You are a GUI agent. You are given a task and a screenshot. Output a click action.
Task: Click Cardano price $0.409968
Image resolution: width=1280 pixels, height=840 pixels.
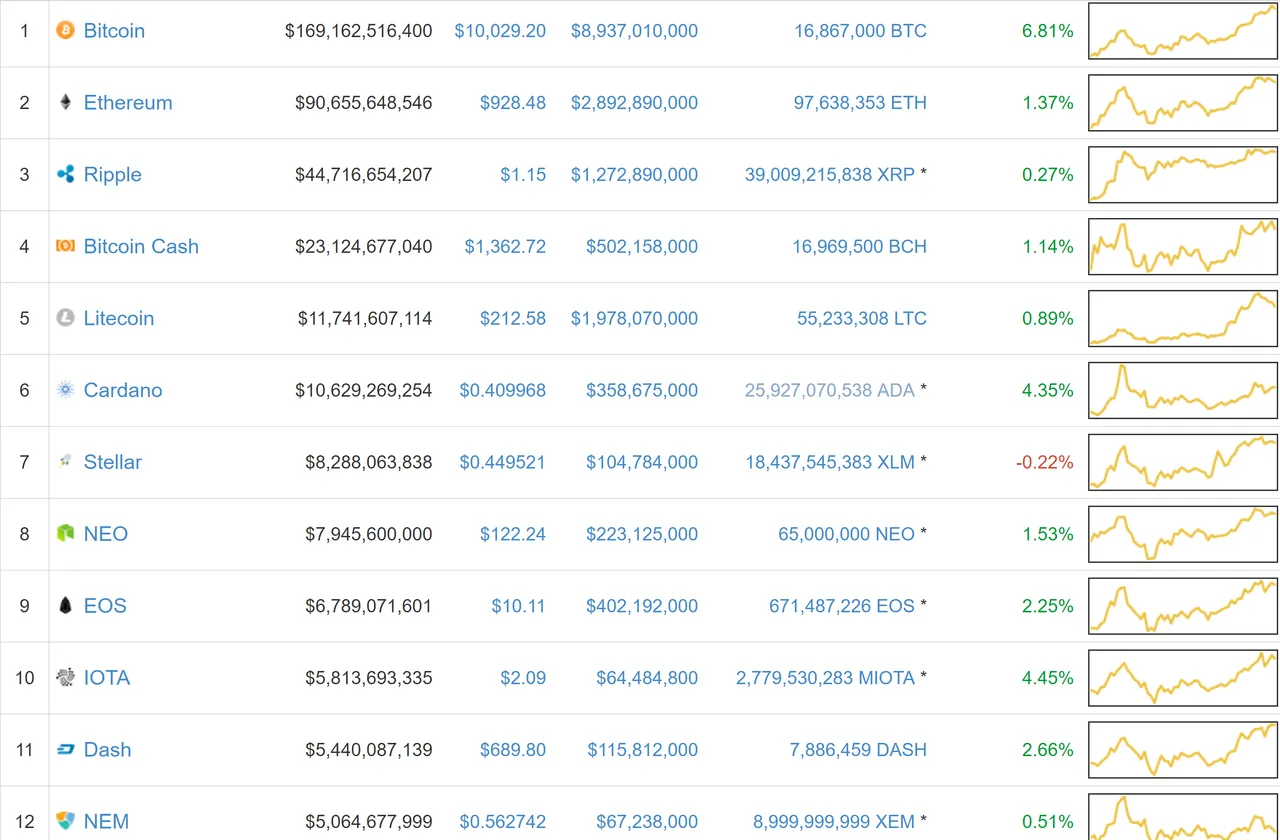tap(503, 391)
